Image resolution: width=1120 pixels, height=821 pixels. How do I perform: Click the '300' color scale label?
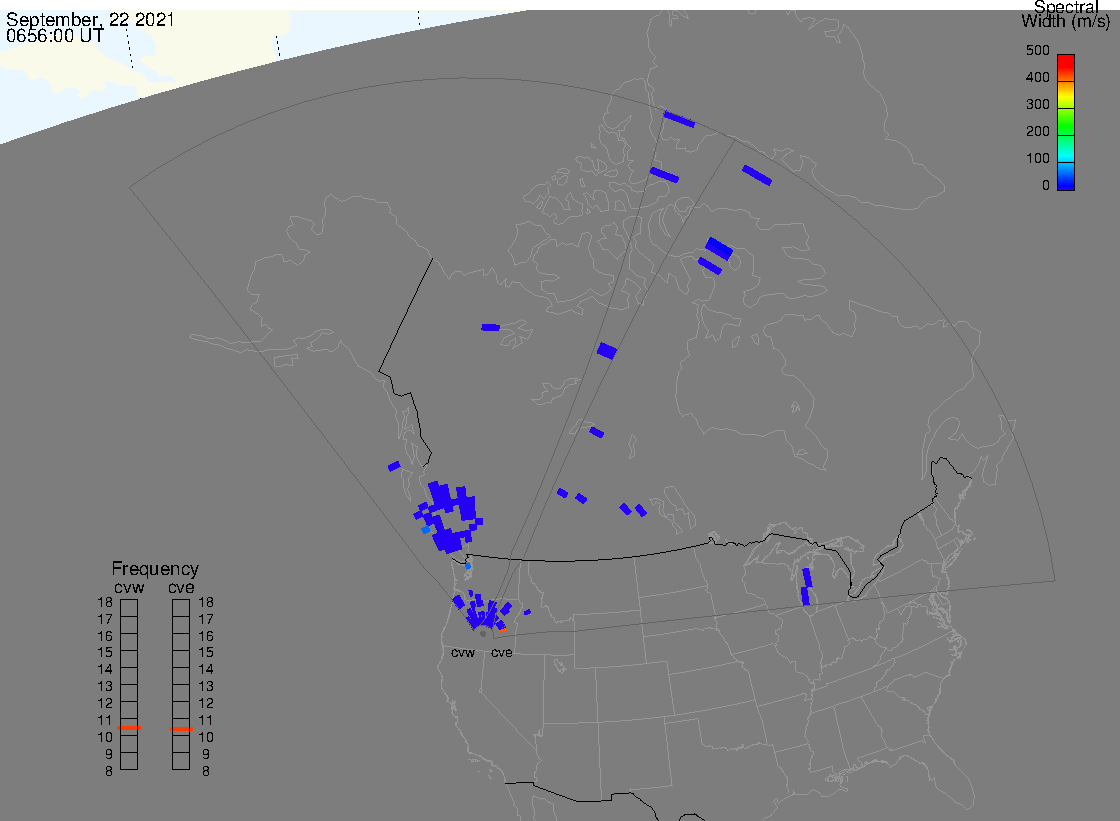click(1037, 104)
